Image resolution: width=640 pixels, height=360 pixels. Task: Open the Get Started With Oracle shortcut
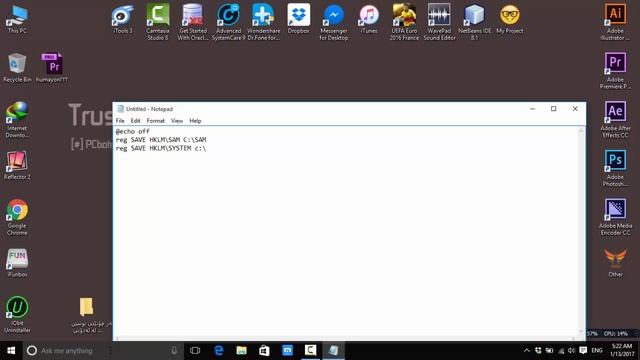193,22
